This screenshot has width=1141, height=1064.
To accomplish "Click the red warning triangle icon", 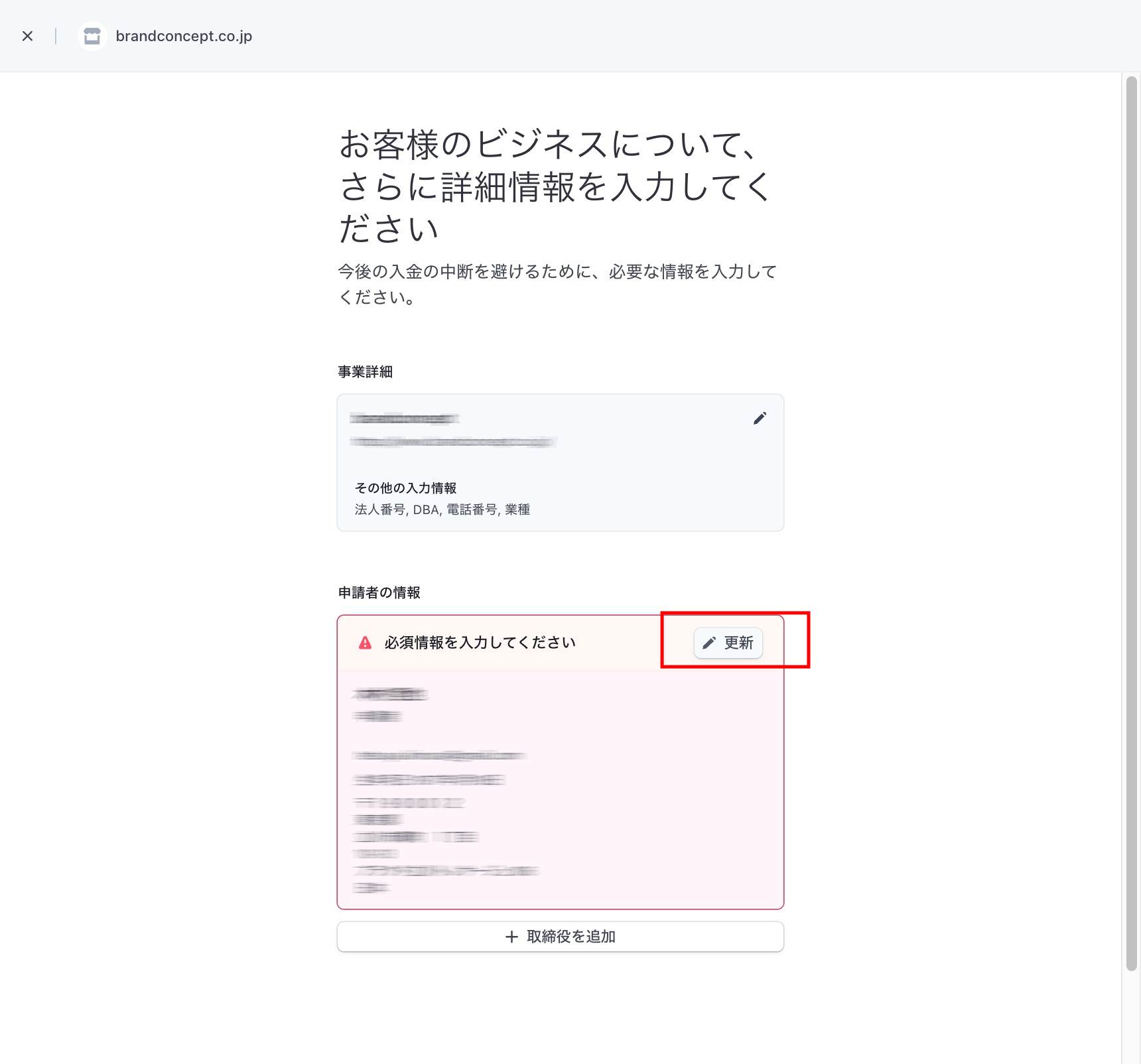I will click(x=365, y=643).
